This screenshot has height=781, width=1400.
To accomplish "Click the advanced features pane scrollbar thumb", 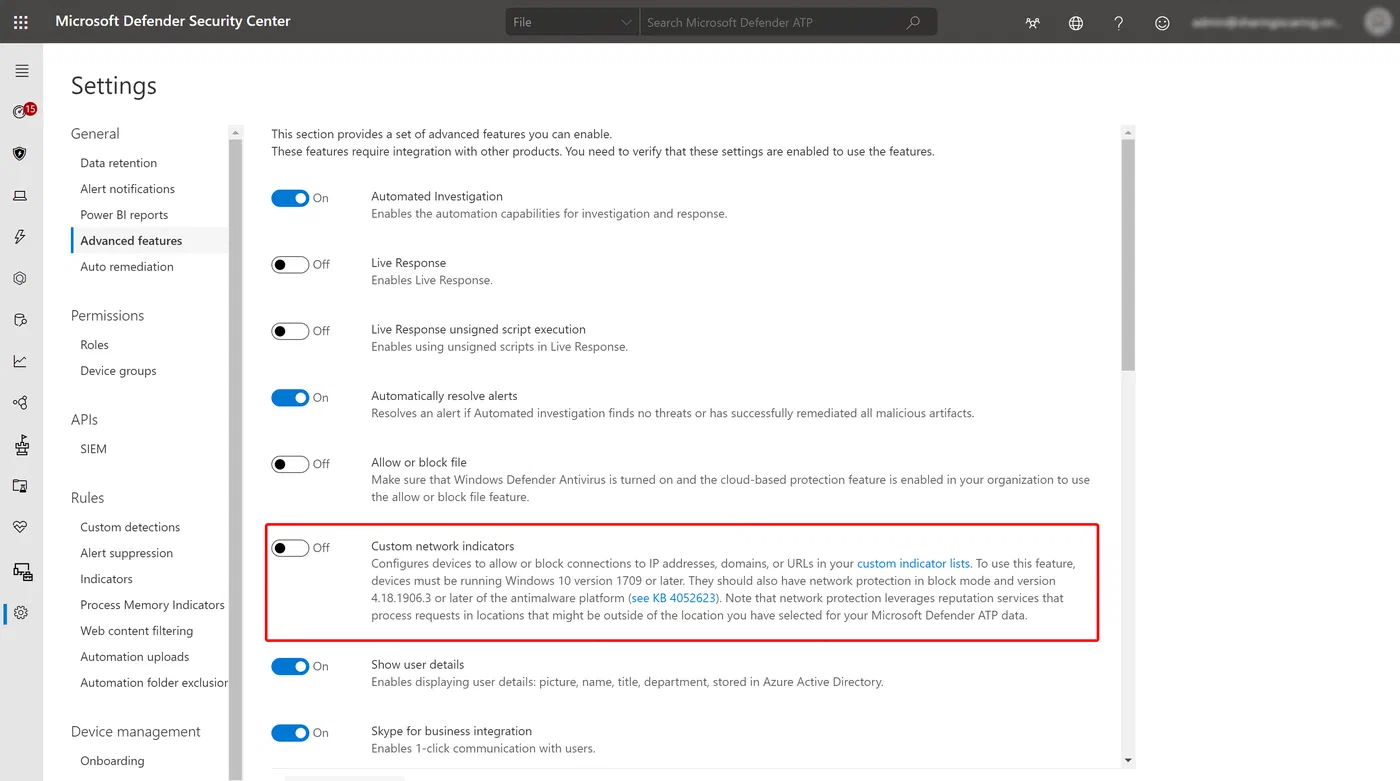I will click(x=1128, y=255).
